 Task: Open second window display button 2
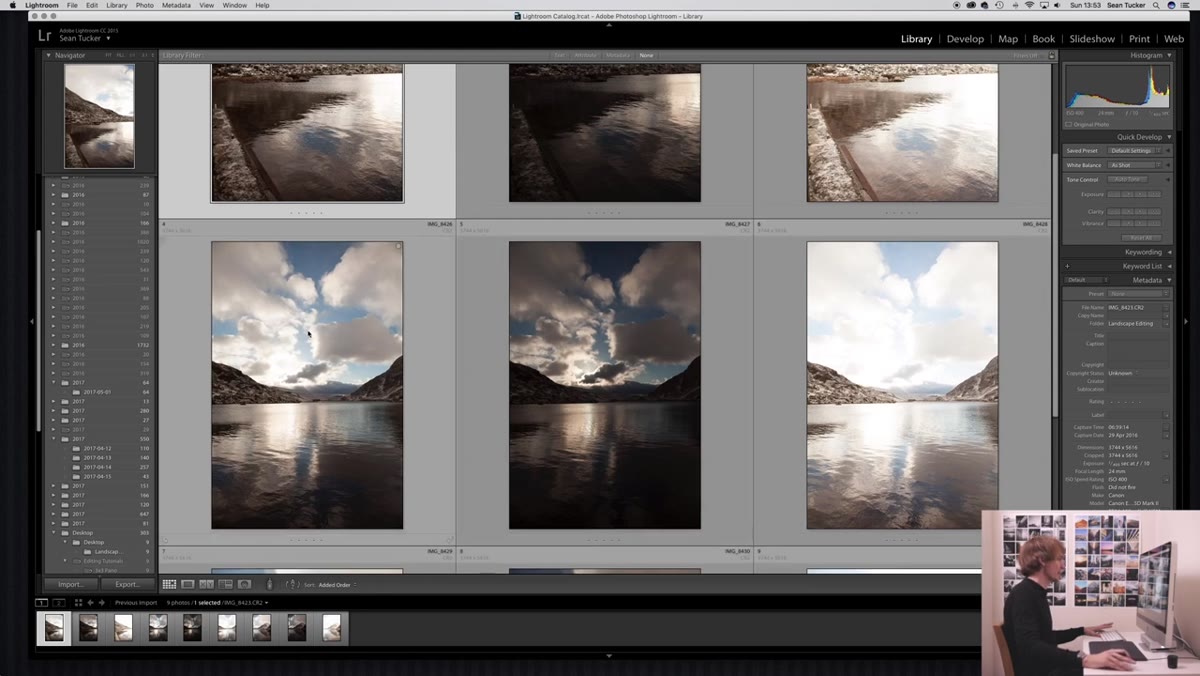pos(59,603)
